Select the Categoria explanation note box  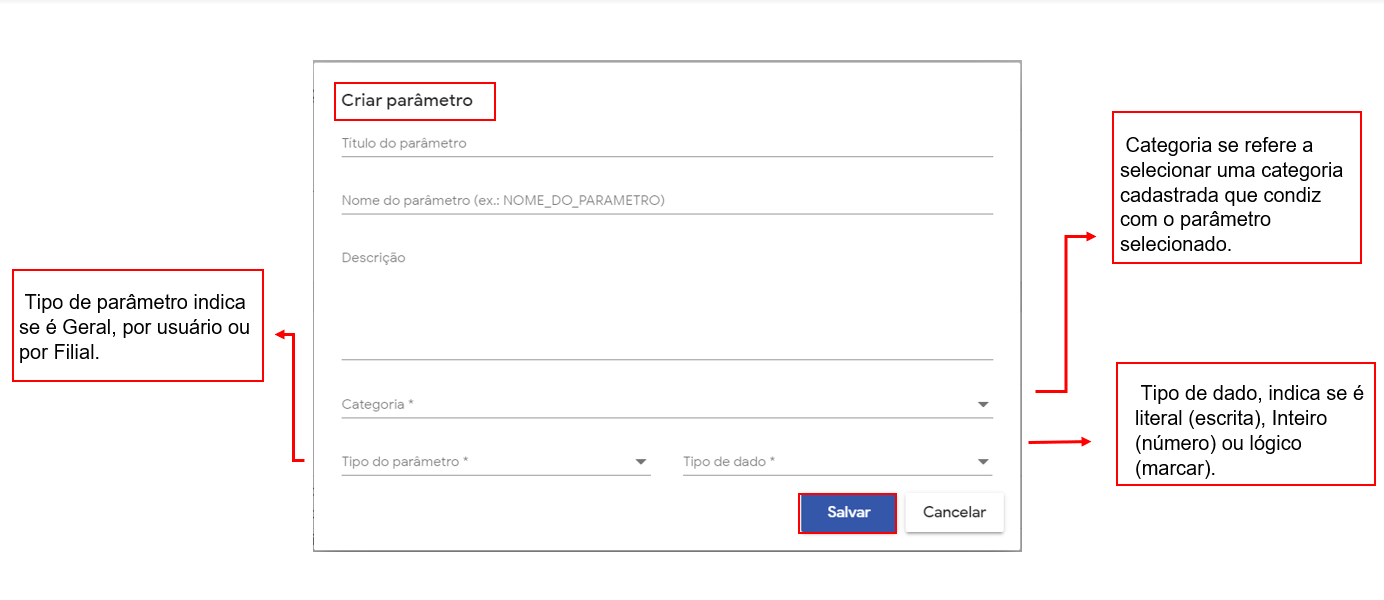[x=1236, y=187]
